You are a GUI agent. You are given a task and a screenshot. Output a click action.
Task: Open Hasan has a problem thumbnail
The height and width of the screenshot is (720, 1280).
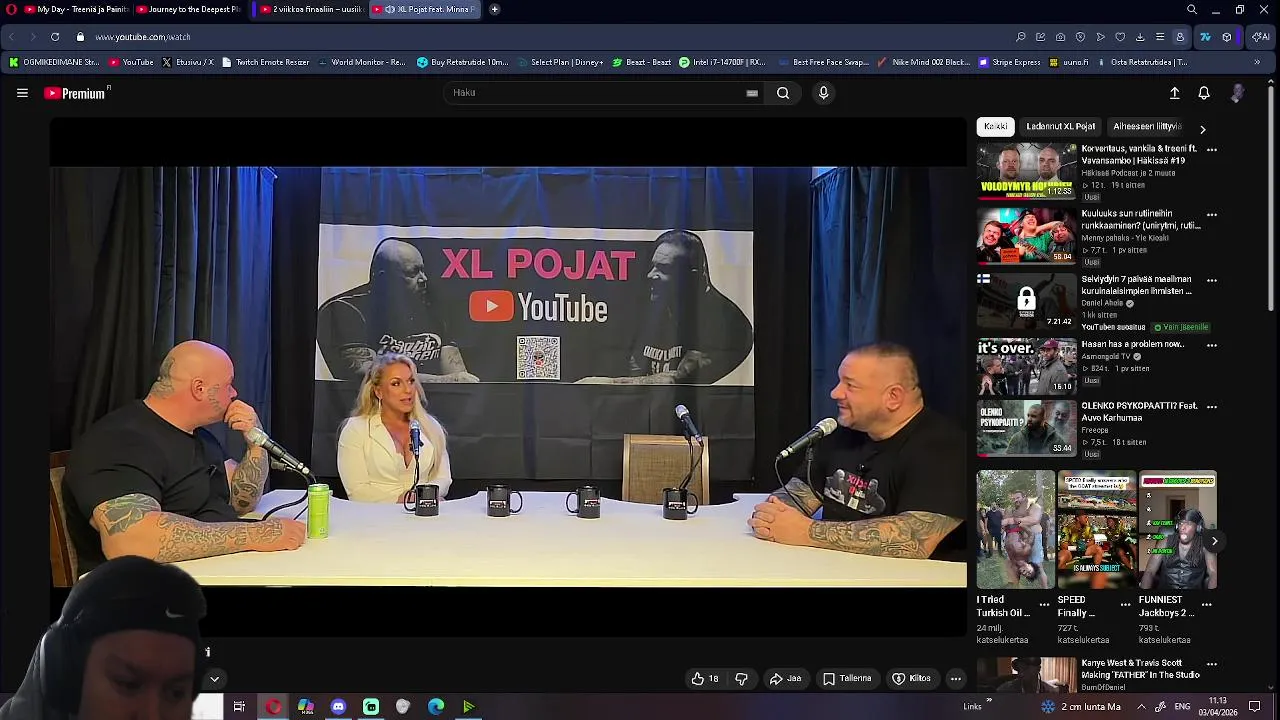(x=1026, y=367)
